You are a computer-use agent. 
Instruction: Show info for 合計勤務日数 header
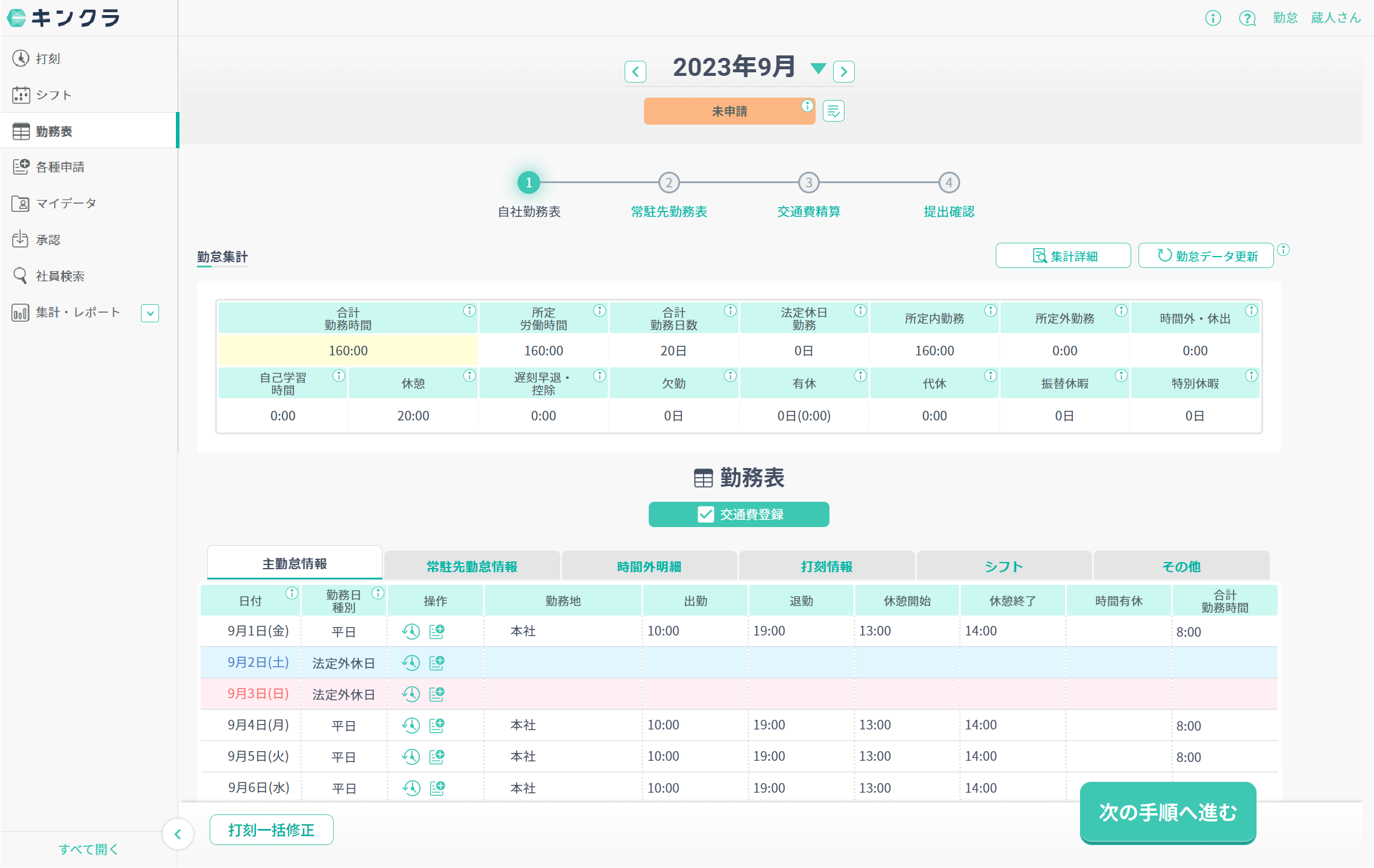click(730, 311)
